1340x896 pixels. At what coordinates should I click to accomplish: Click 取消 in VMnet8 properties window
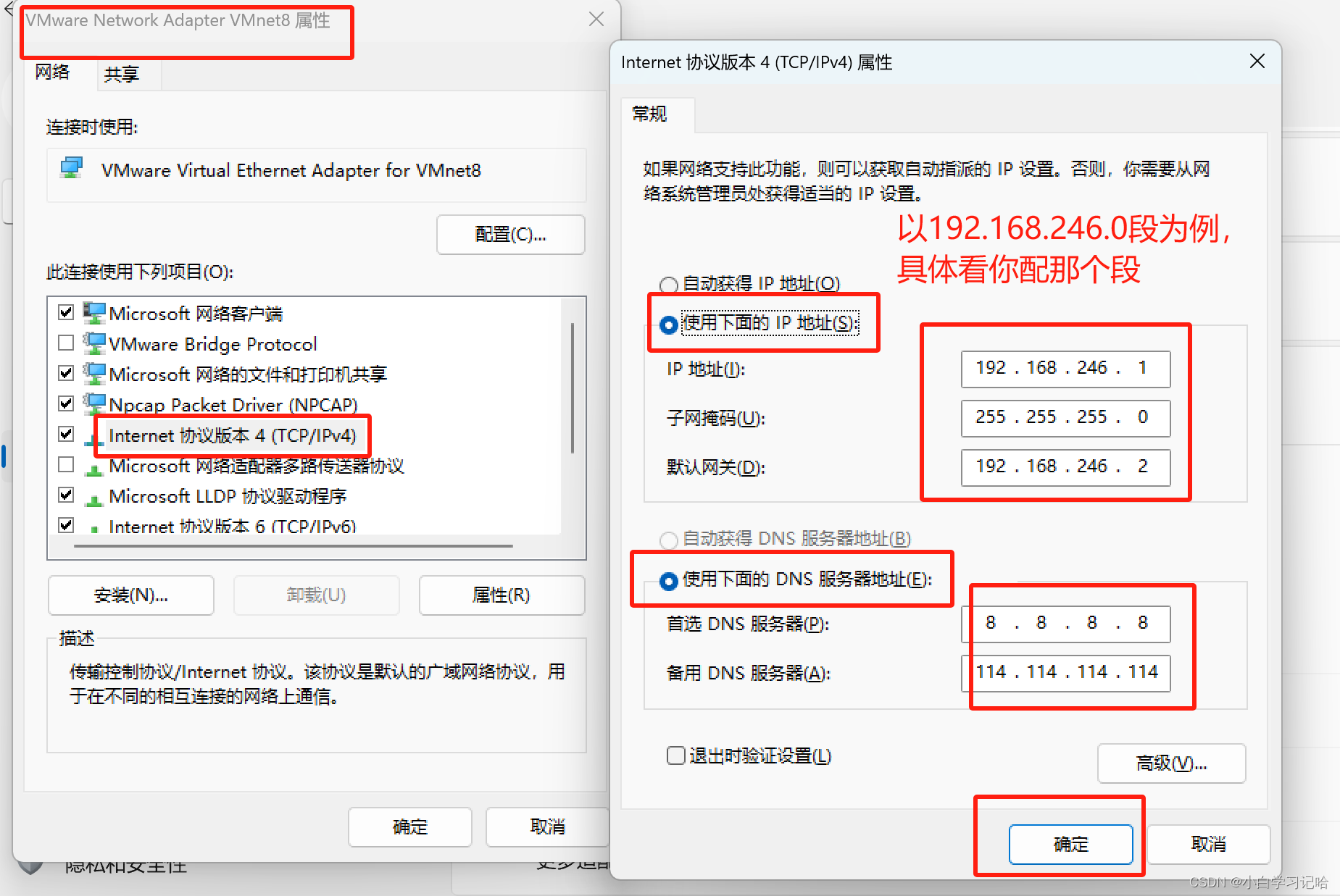coord(548,827)
